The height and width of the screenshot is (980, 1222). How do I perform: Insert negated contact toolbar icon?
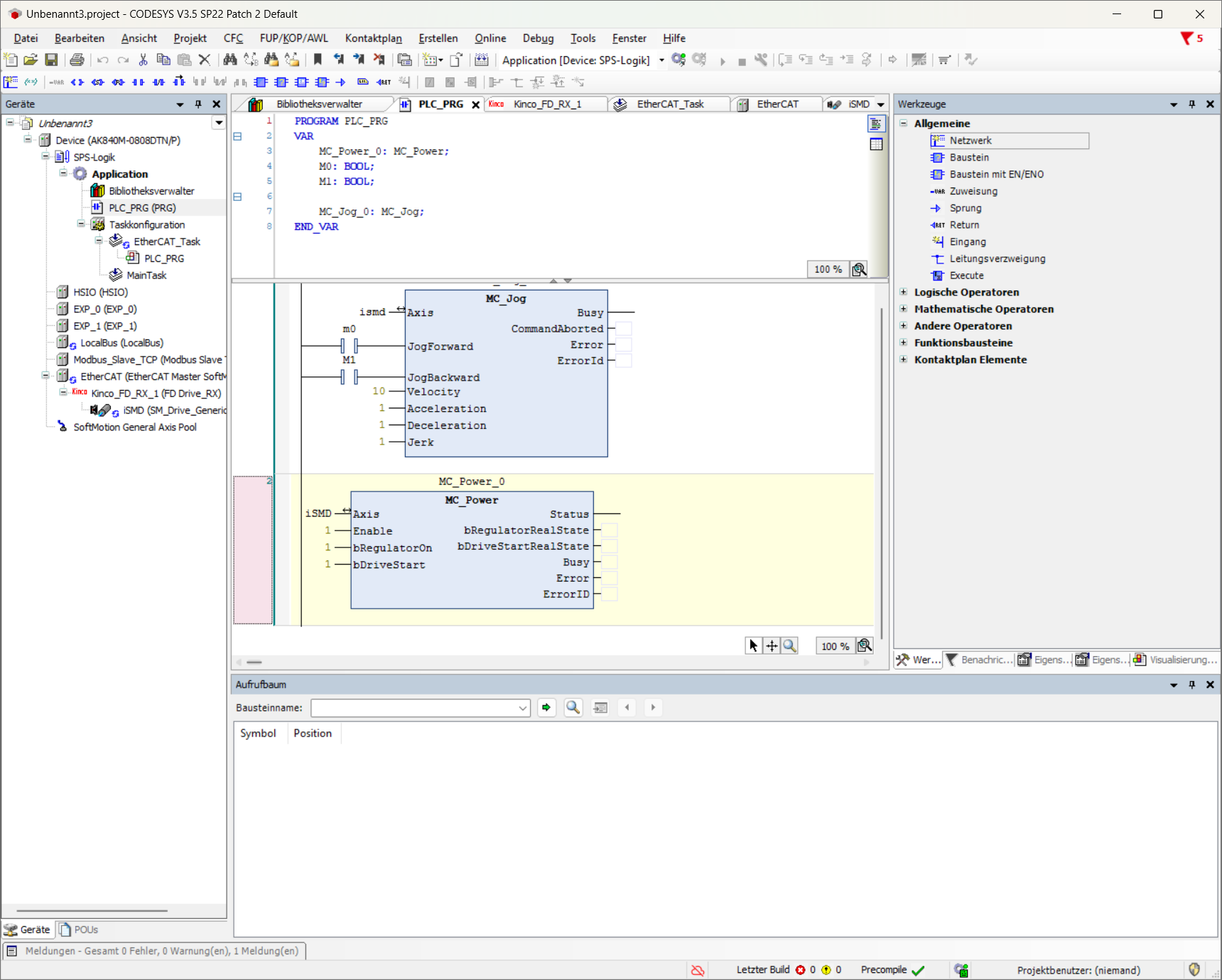point(159,82)
